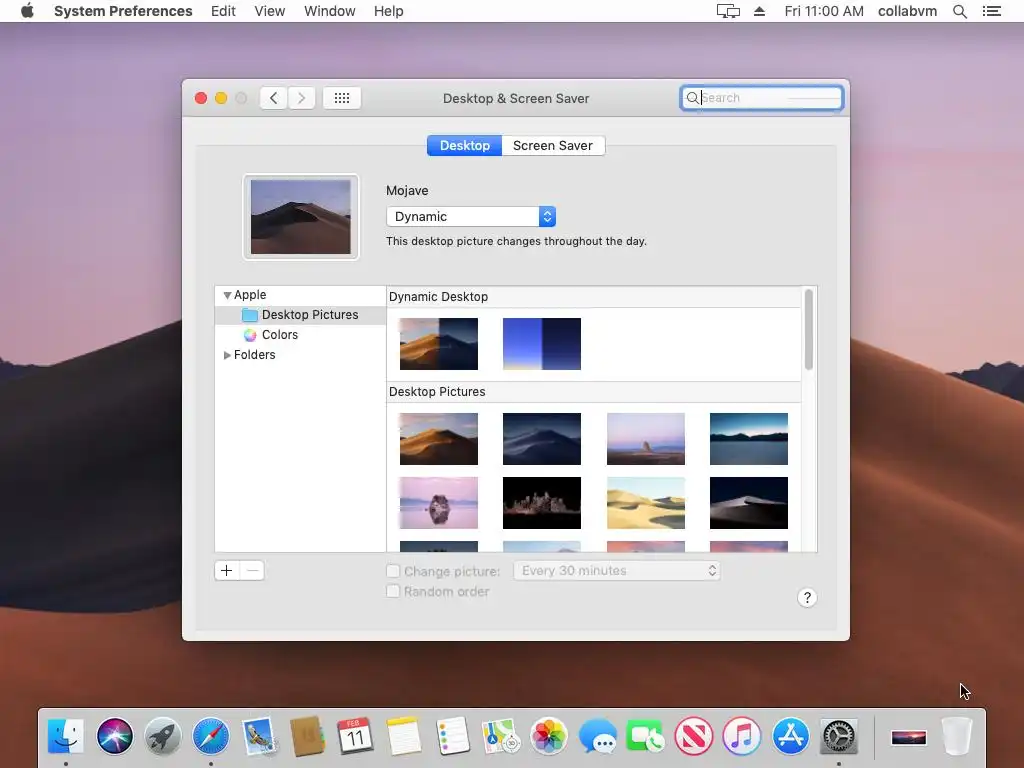Open the Dynamic appearance dropdown
This screenshot has width=1024, height=768.
[x=471, y=216]
